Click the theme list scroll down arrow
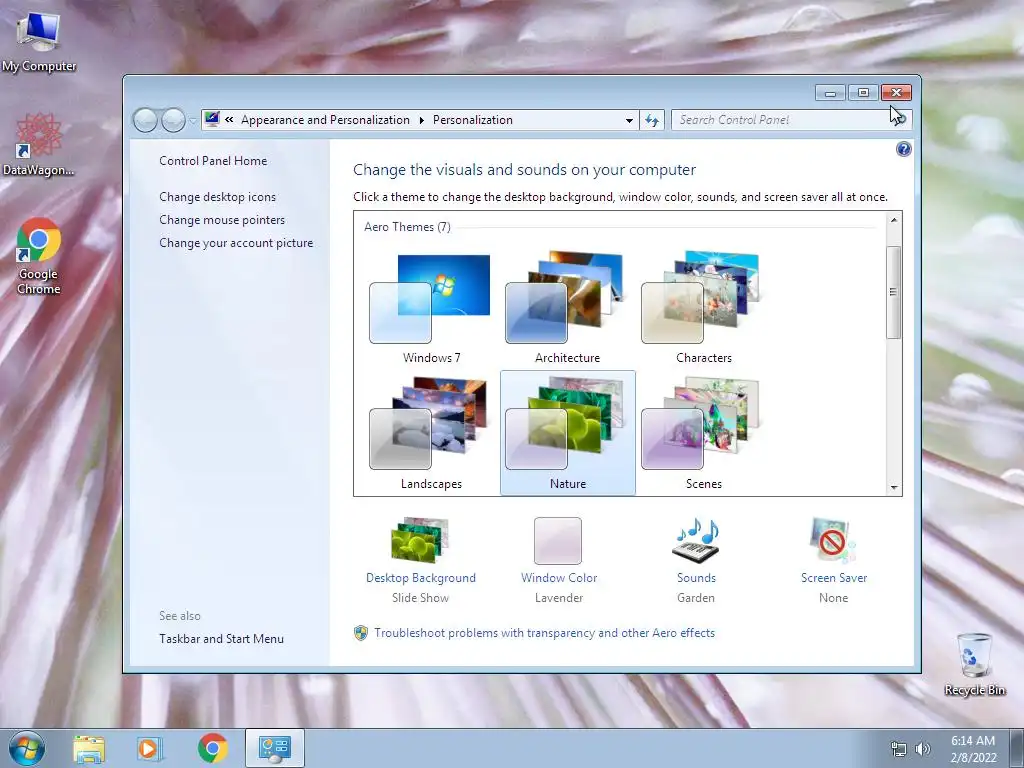 point(894,488)
